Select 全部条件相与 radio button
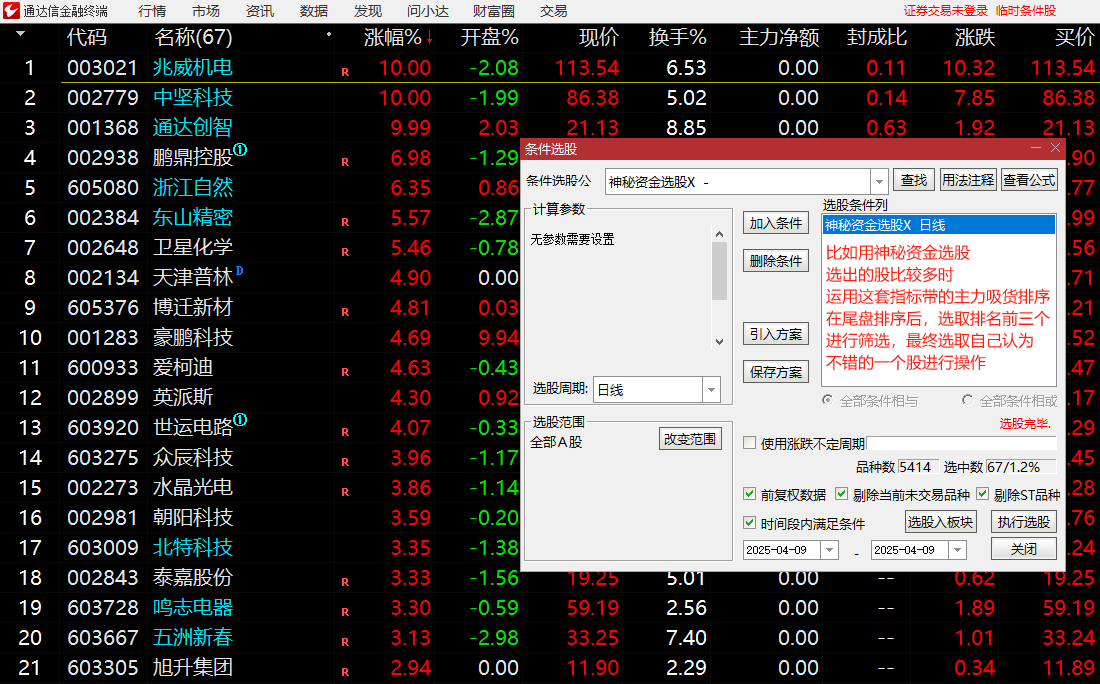Image resolution: width=1100 pixels, height=684 pixels. click(828, 400)
